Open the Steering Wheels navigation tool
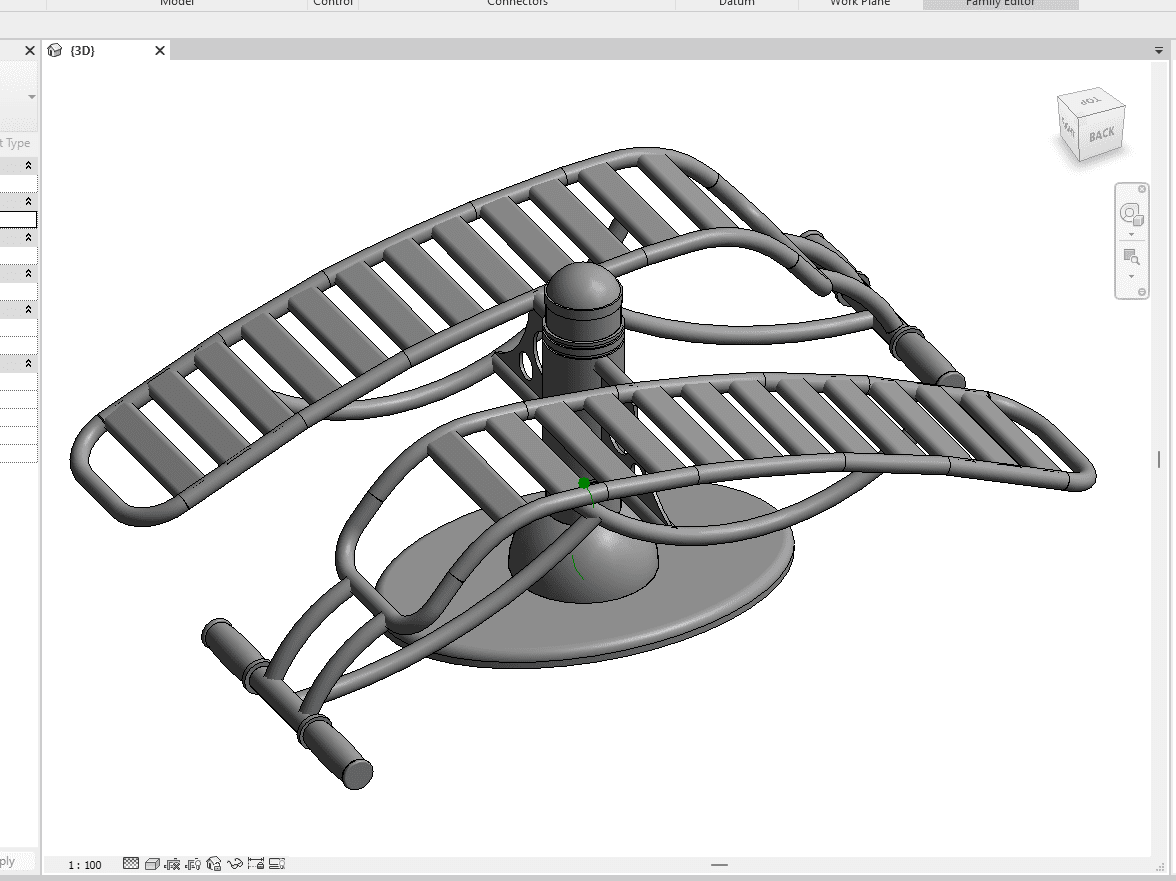Screen dimensions: 1176x881 (x=1131, y=213)
